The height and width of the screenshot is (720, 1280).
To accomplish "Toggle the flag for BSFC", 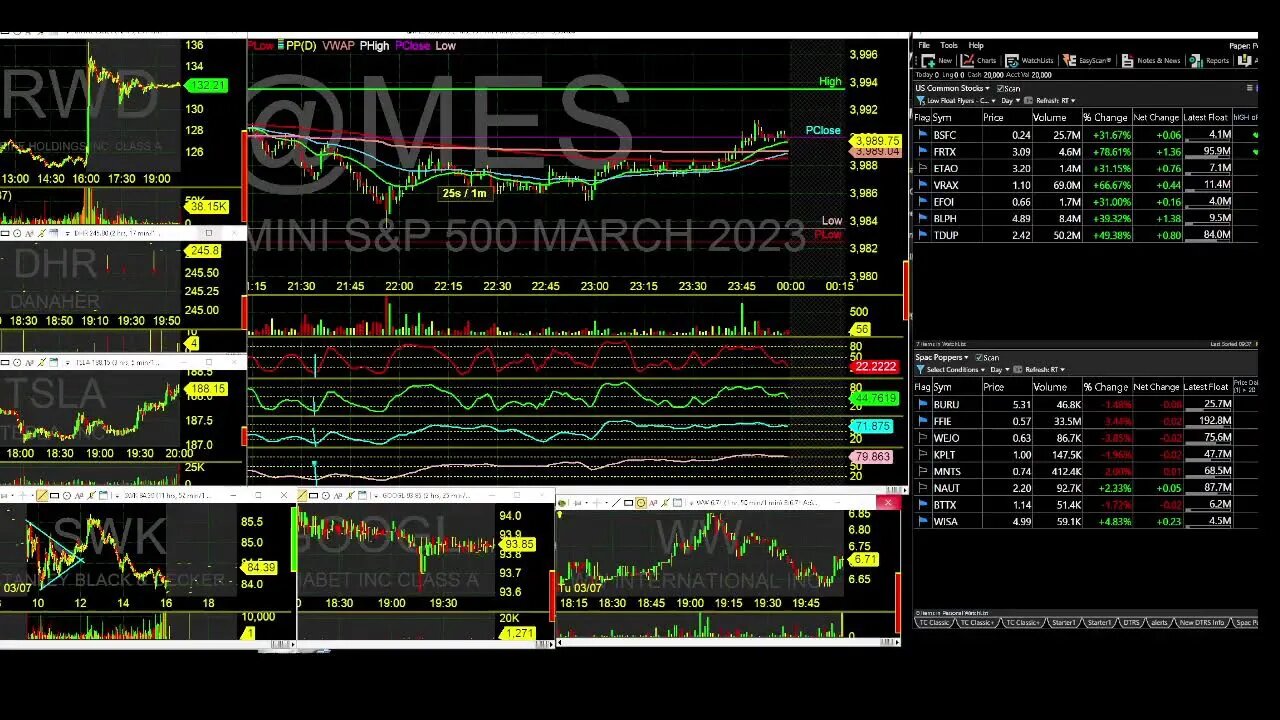I will [922, 135].
